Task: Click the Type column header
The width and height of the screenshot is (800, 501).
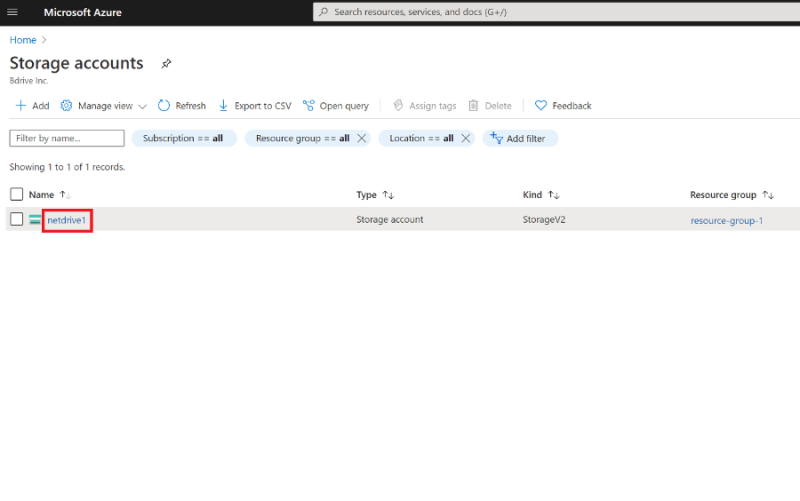Action: coord(366,195)
